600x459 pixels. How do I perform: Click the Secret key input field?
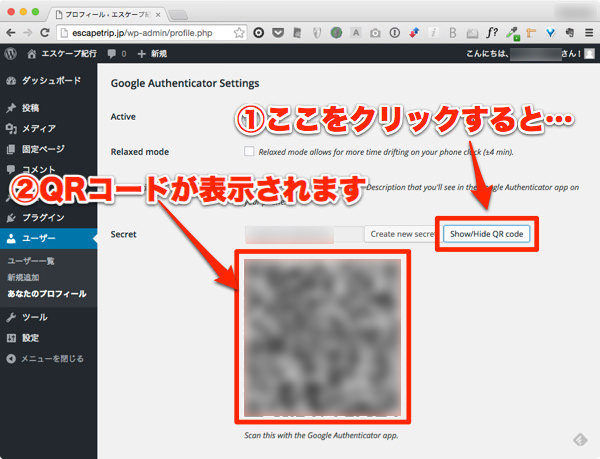pos(303,234)
